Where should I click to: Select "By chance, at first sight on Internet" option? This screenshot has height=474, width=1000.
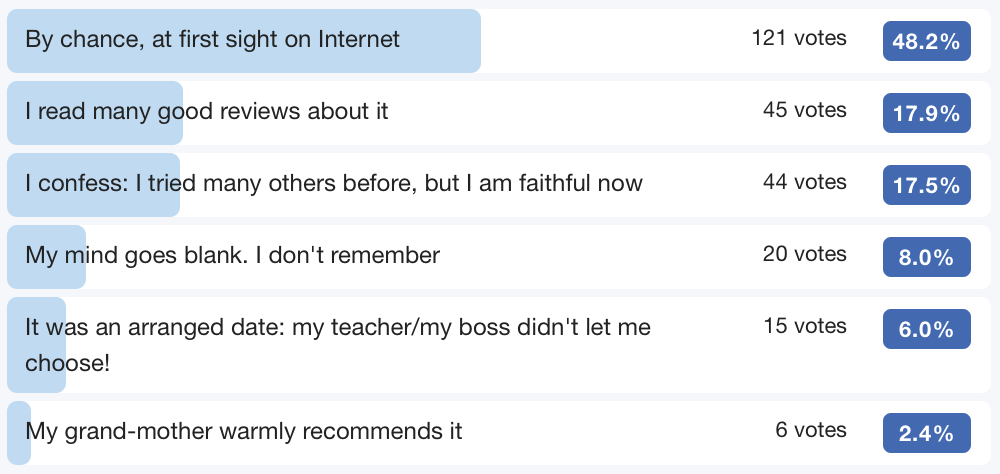[x=212, y=39]
